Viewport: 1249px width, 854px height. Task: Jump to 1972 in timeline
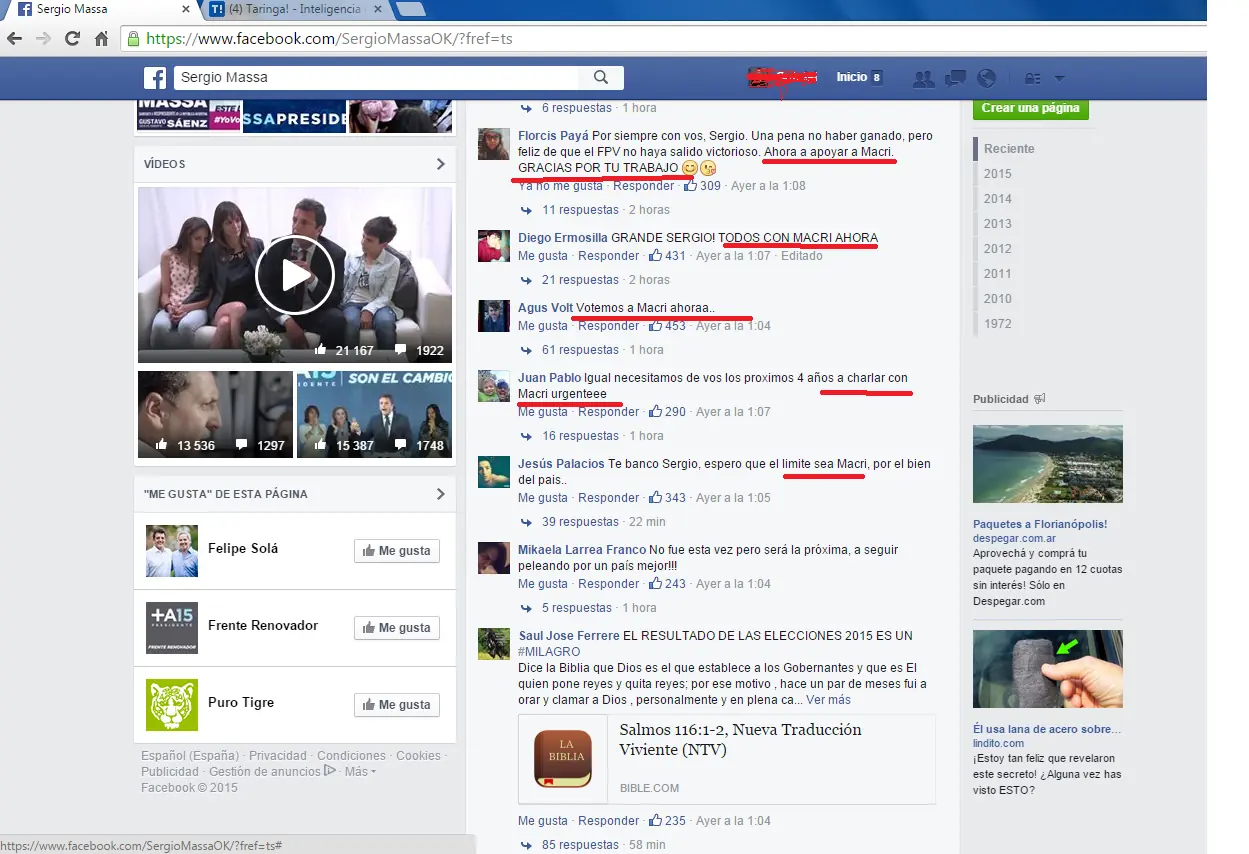997,324
